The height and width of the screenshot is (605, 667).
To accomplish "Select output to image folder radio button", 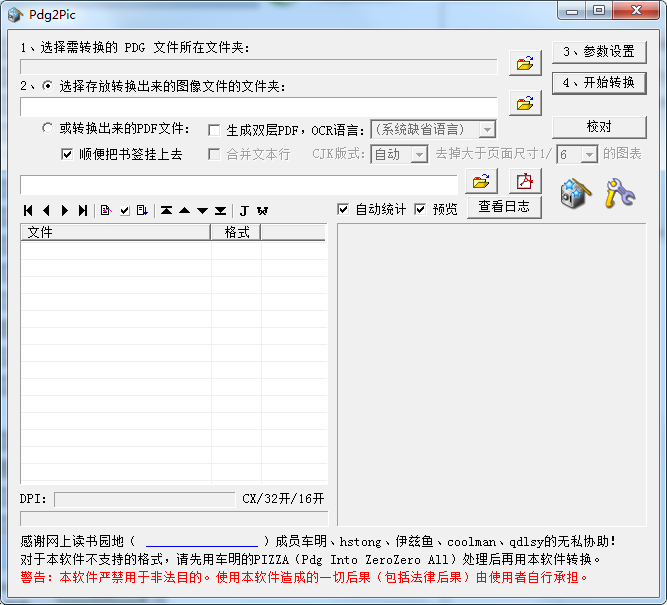I will click(48, 86).
